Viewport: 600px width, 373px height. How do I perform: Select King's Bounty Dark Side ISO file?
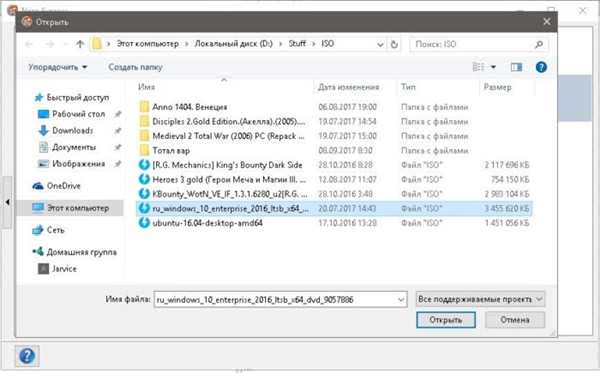point(227,165)
